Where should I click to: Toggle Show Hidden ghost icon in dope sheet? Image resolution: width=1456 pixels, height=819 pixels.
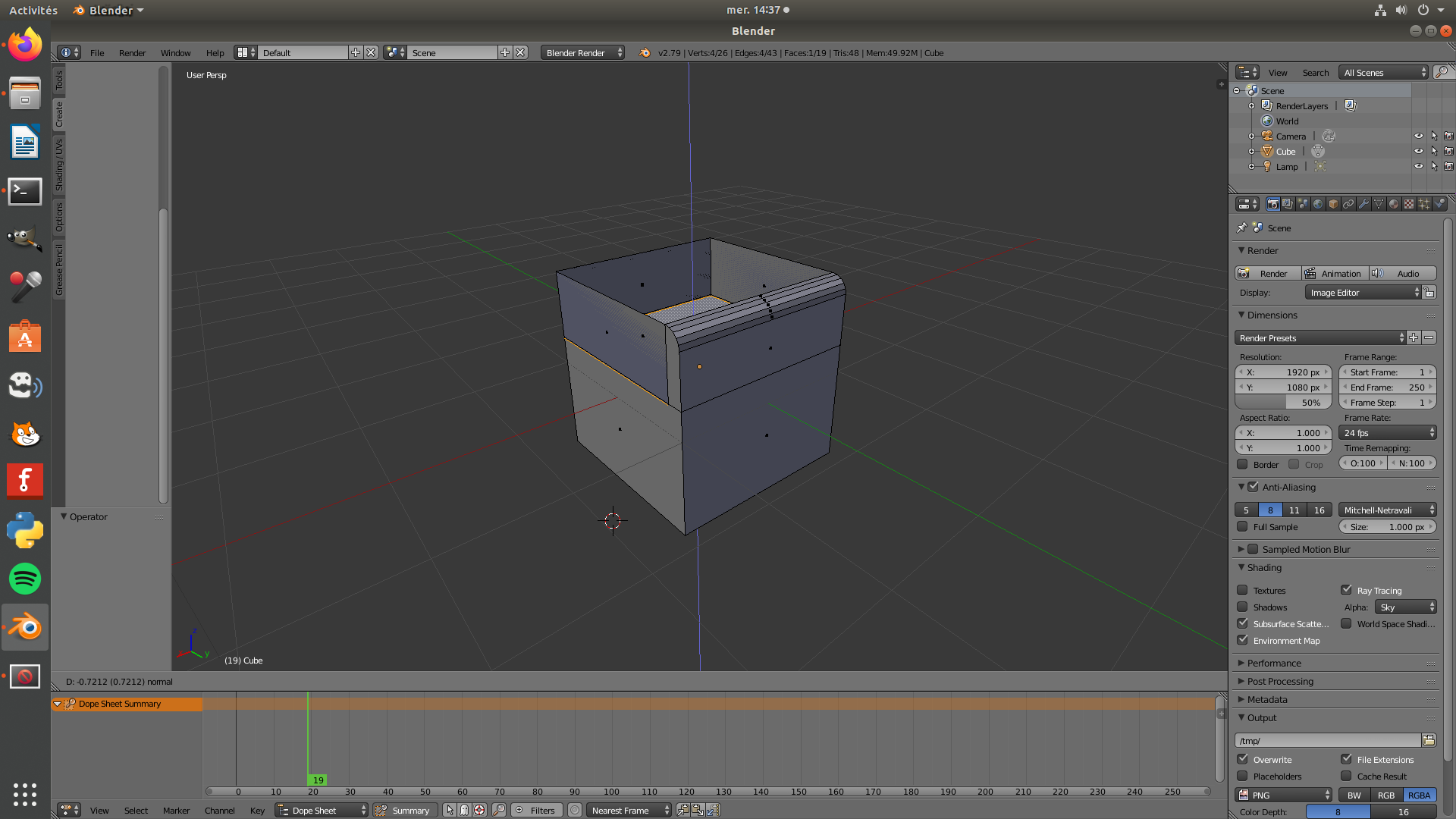tap(464, 810)
